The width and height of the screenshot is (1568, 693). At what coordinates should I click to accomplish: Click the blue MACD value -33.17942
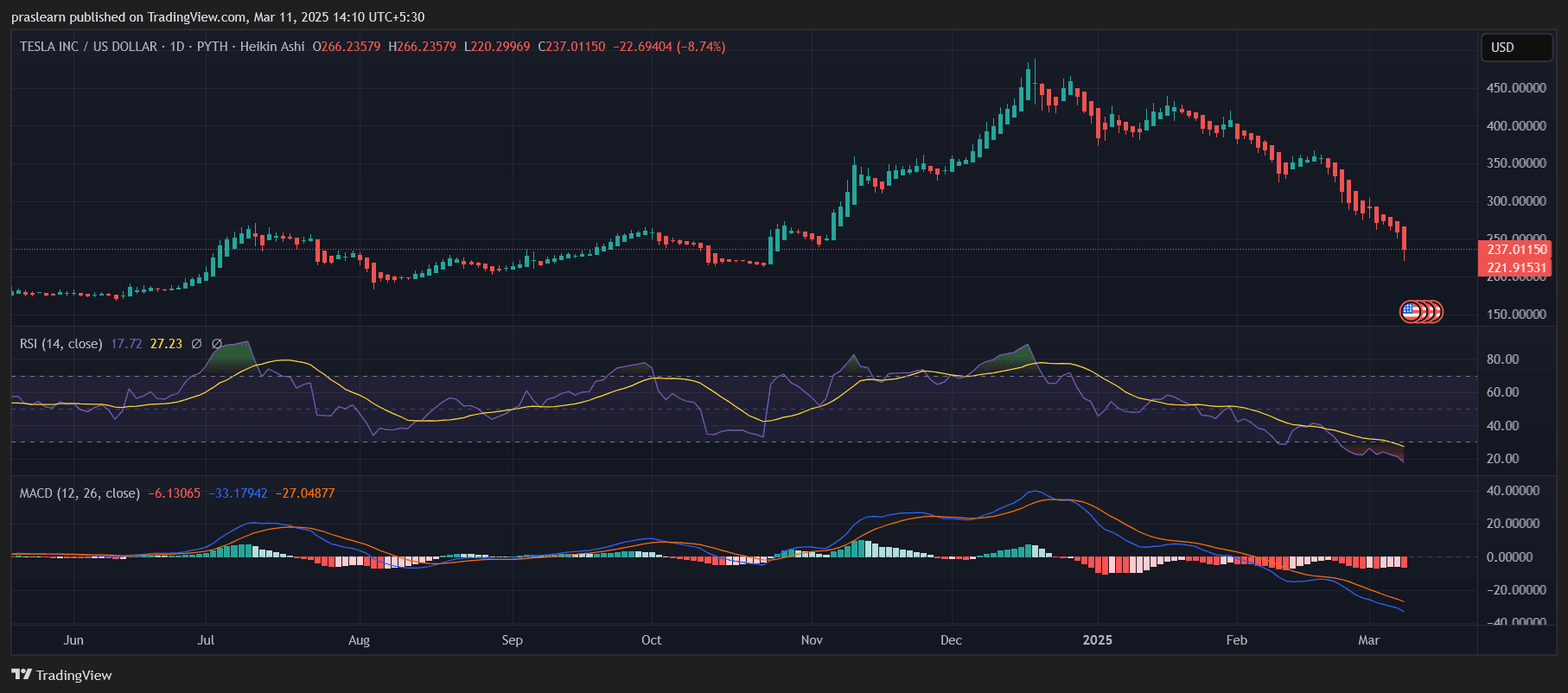click(238, 493)
